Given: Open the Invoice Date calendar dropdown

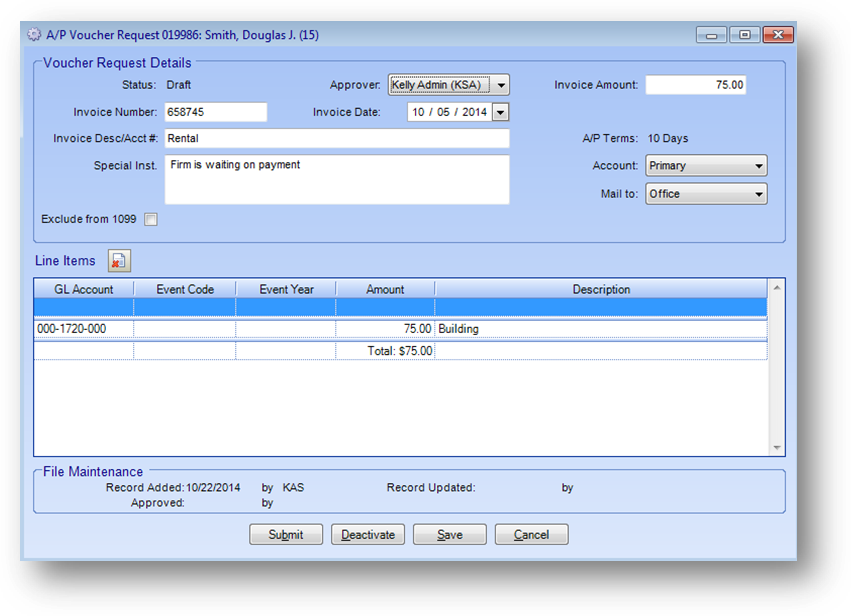Looking at the screenshot, I should pyautogui.click(x=500, y=112).
